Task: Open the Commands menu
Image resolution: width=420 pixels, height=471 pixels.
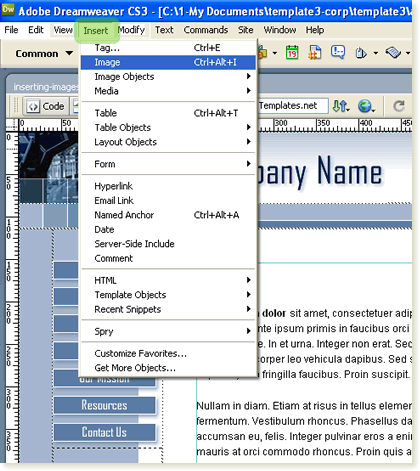Action: pyautogui.click(x=206, y=30)
